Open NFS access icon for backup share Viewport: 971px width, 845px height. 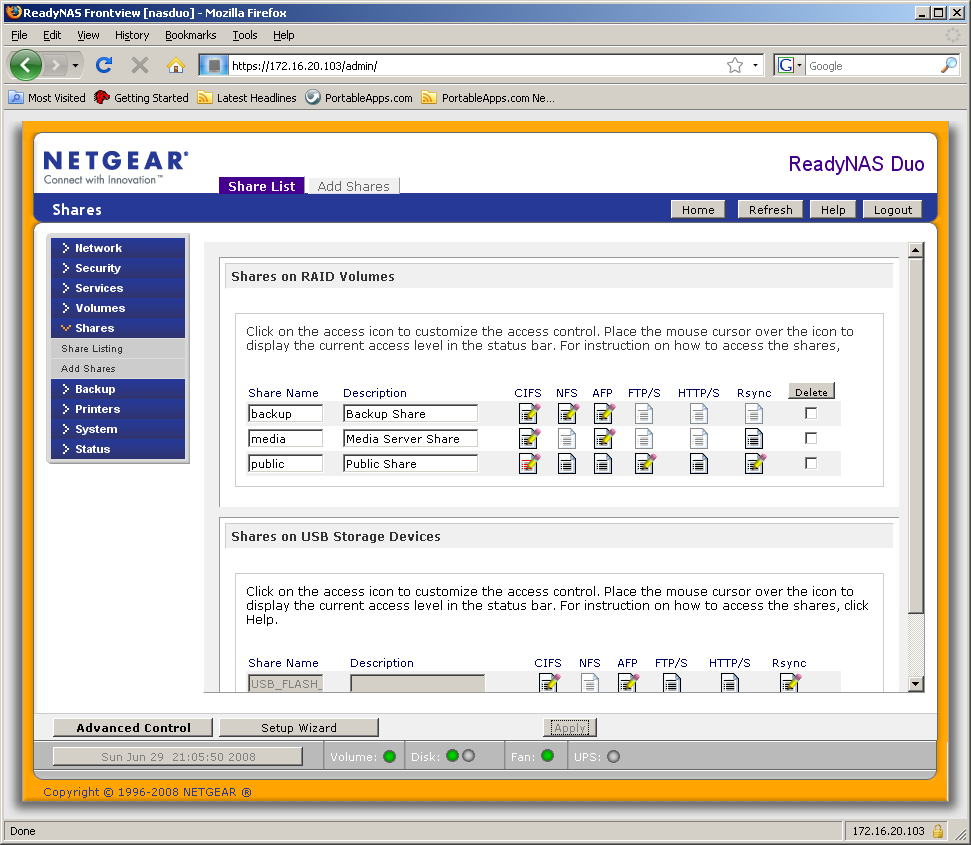(x=567, y=414)
